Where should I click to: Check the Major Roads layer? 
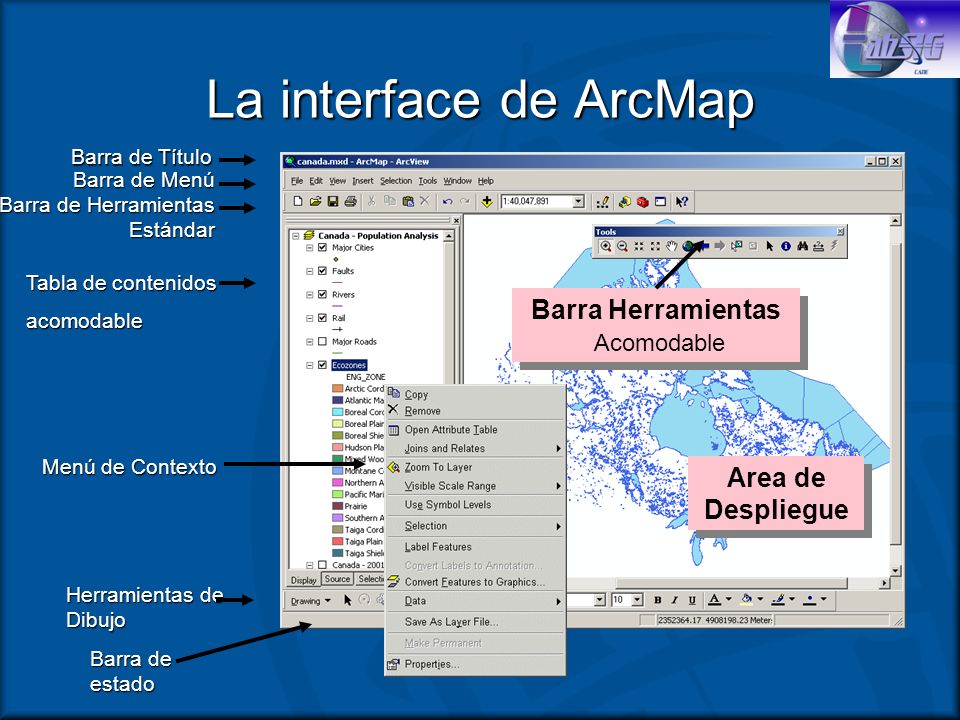pos(323,342)
